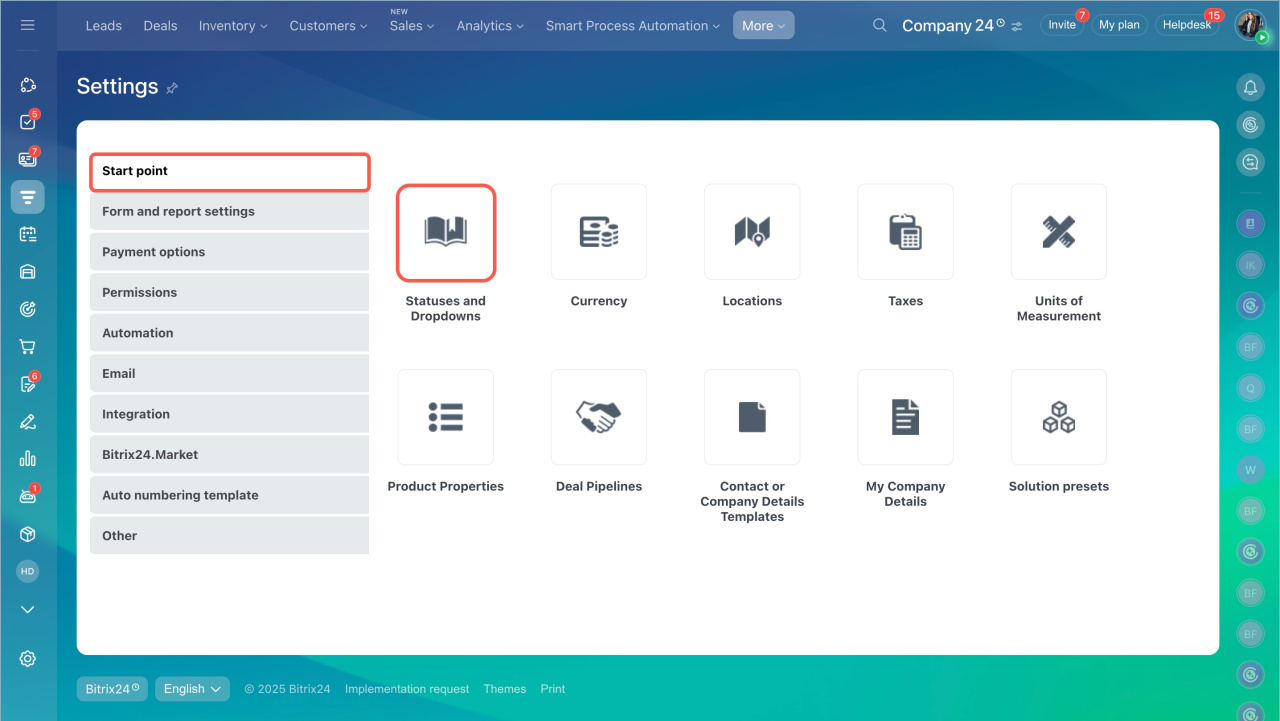1280x721 pixels.
Task: Open the Implementation request link
Action: pos(407,689)
